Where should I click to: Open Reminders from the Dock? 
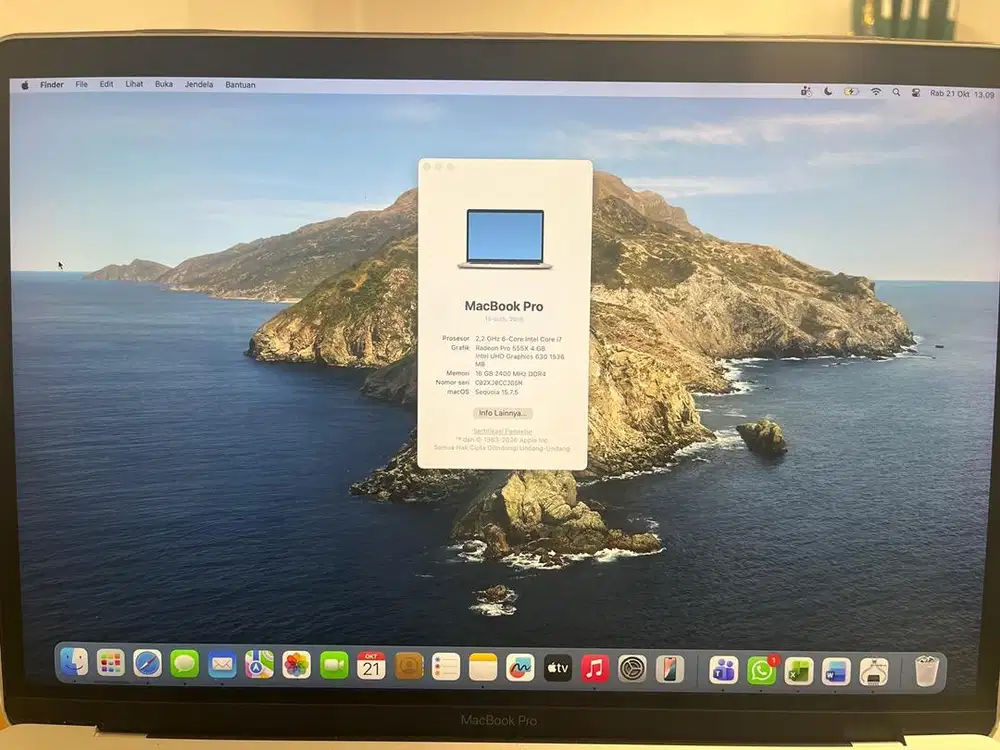pyautogui.click(x=446, y=667)
